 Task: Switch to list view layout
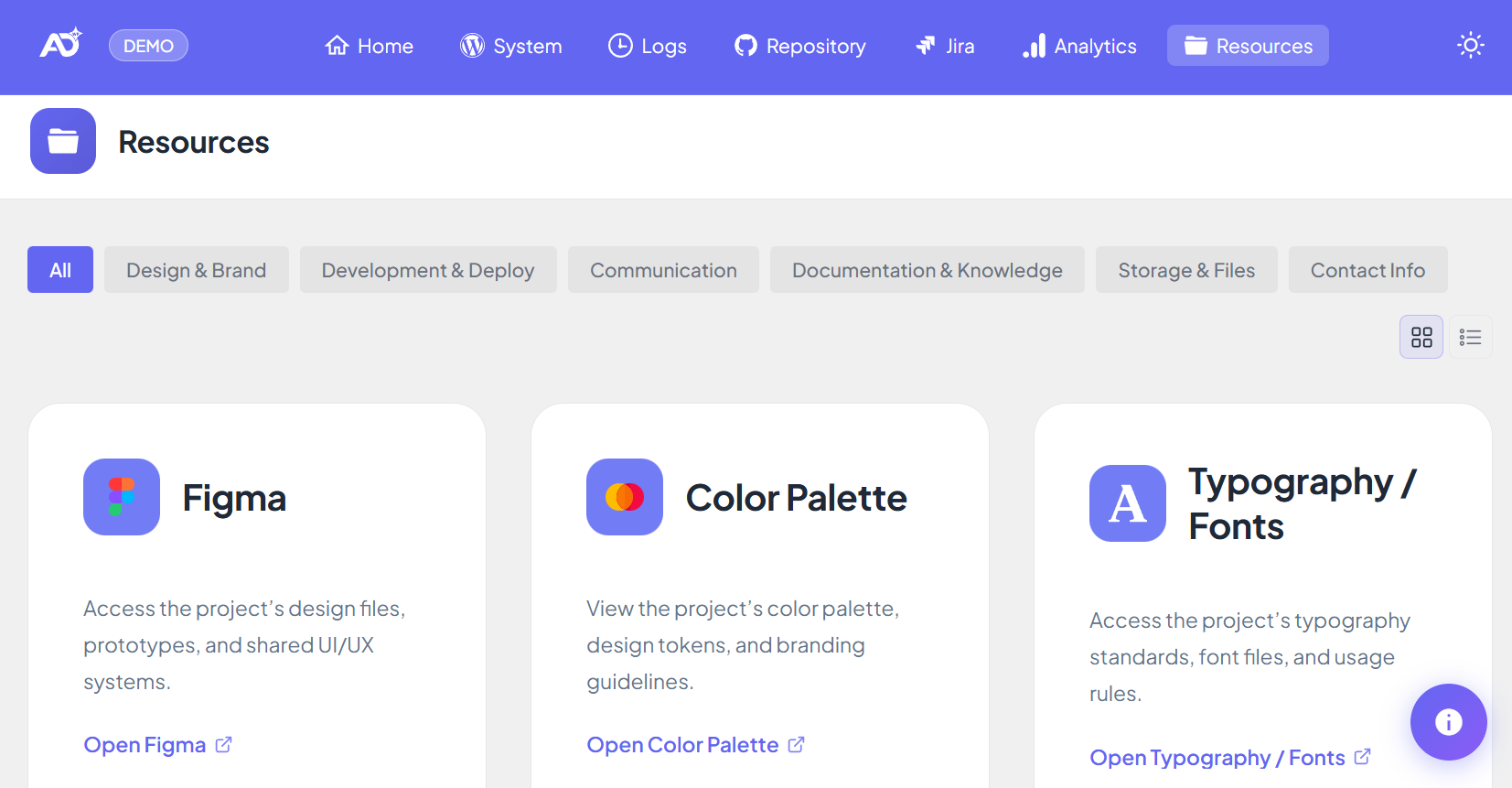1470,338
